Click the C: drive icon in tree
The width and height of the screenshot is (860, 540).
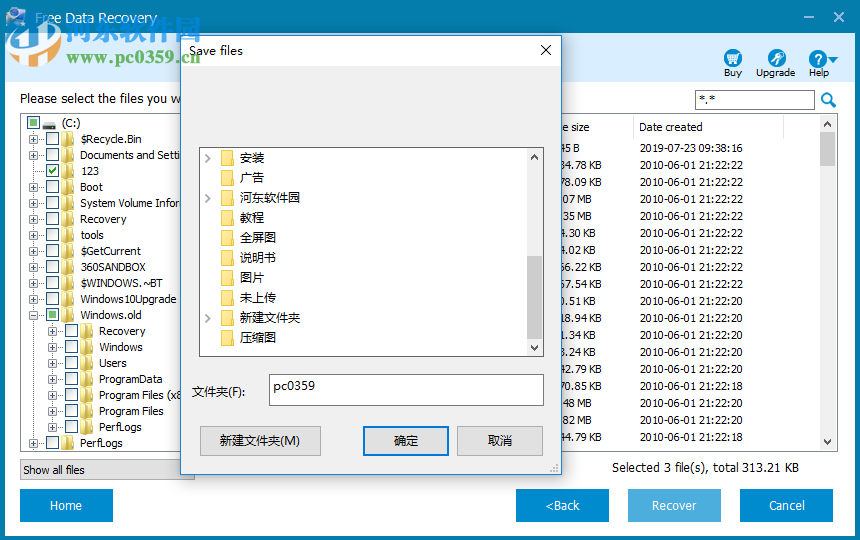(x=49, y=124)
